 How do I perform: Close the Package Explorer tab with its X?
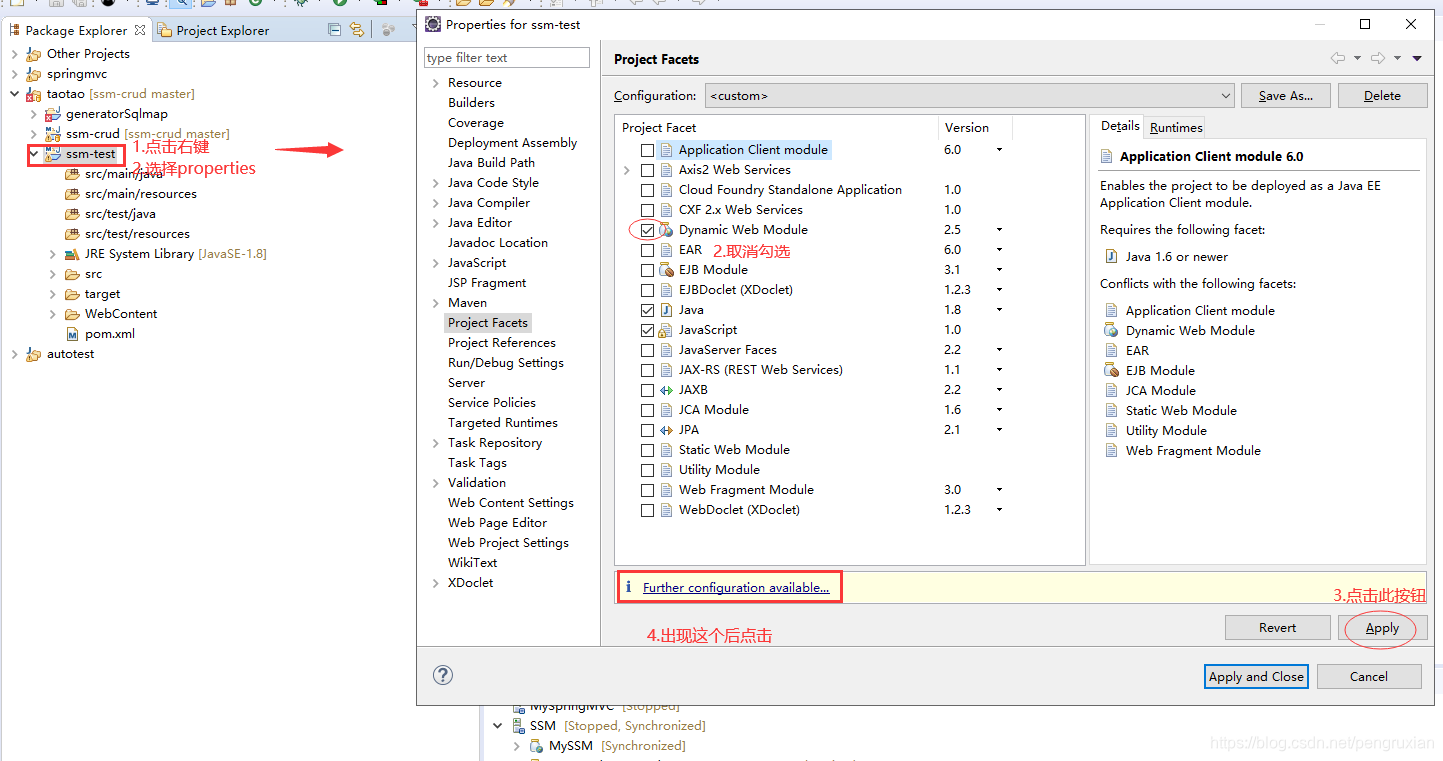[x=140, y=30]
